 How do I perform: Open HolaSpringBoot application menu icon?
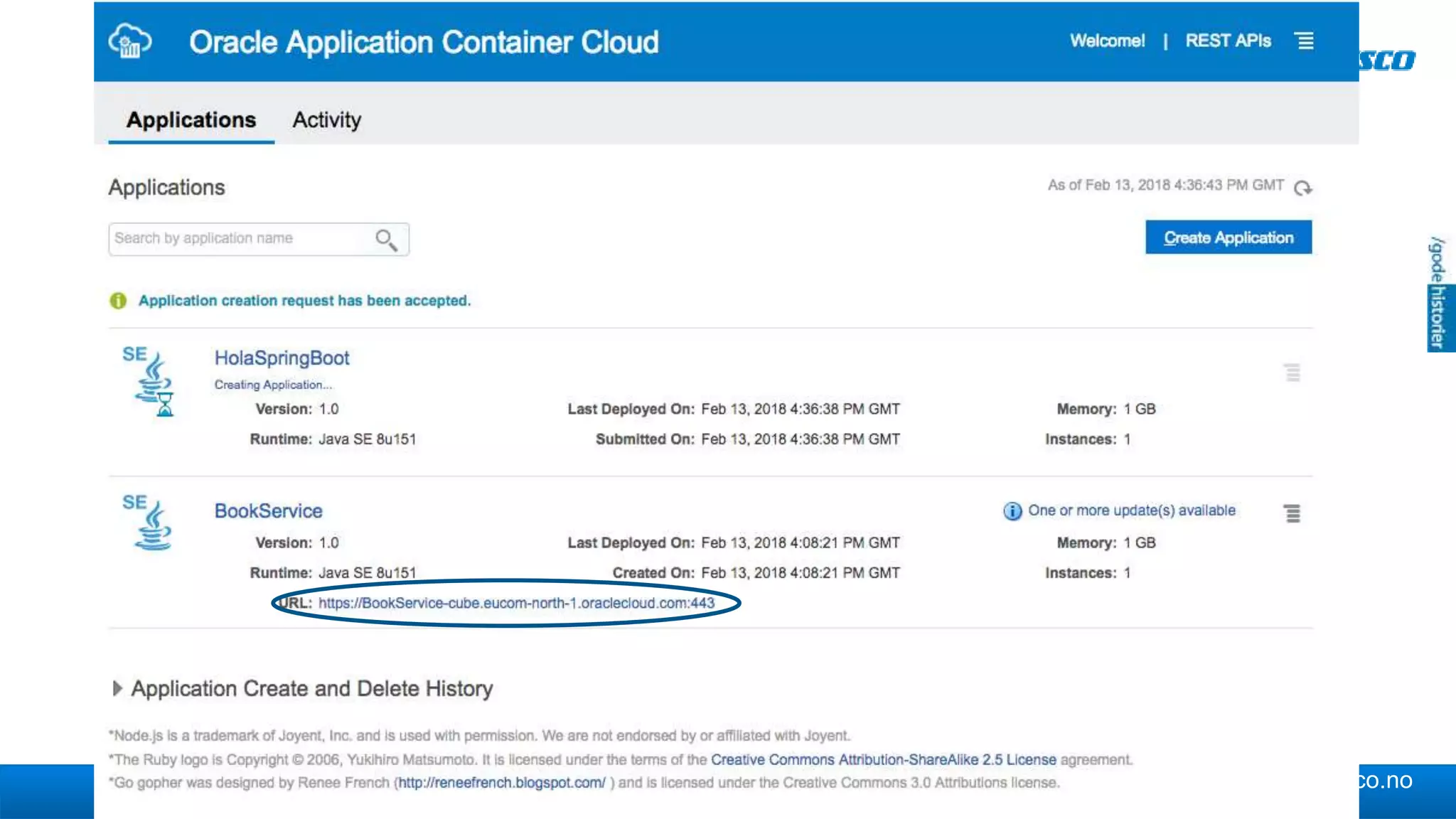pos(1292,373)
